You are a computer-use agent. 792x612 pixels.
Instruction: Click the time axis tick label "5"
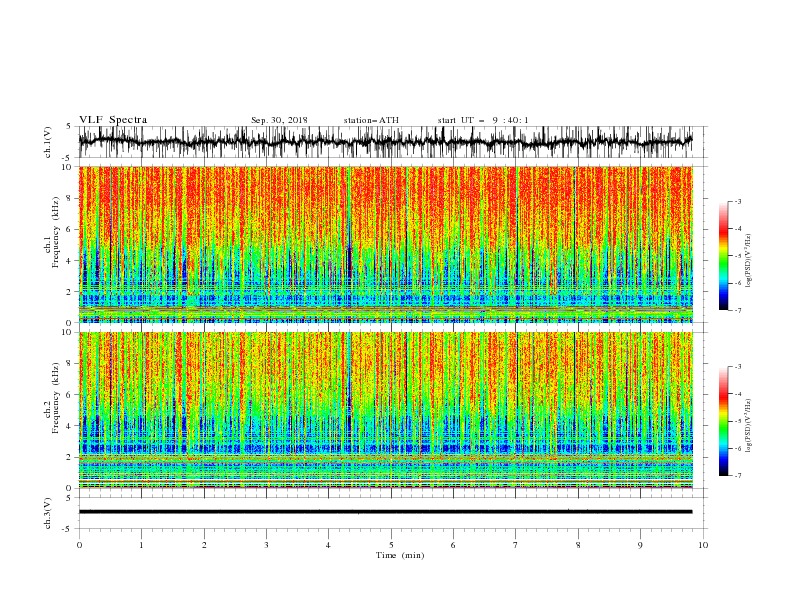click(x=391, y=545)
